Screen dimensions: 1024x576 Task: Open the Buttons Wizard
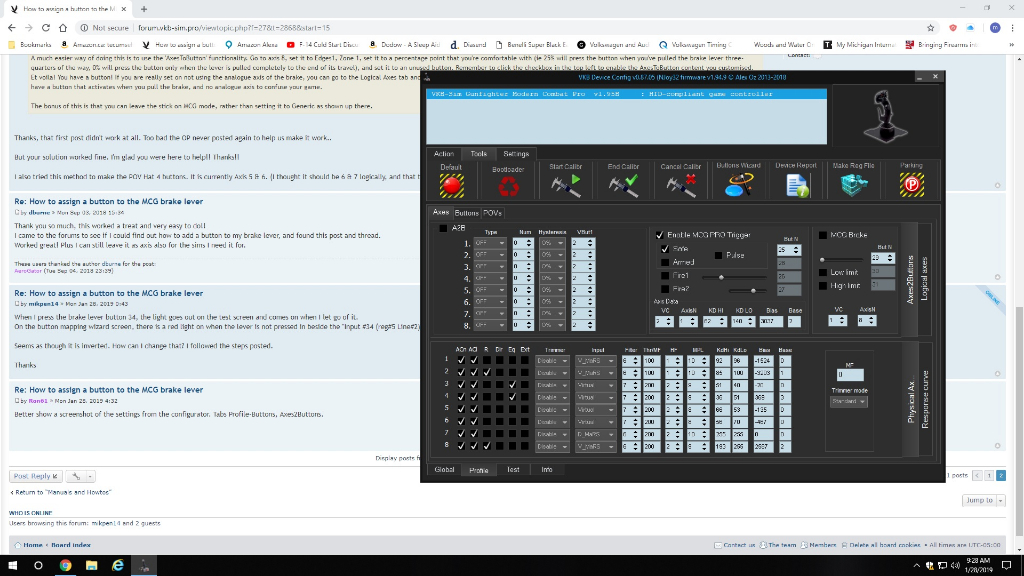tap(738, 185)
